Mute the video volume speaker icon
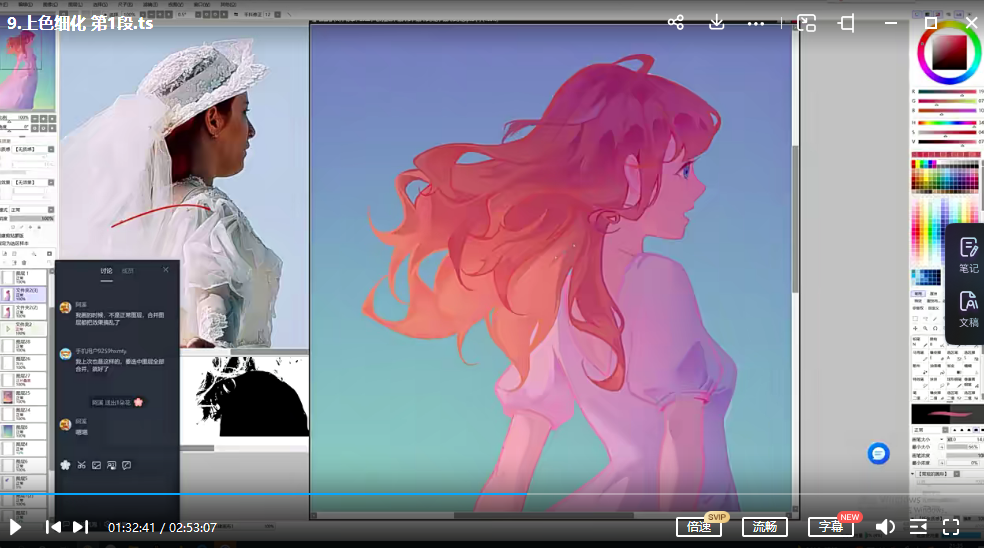The height and width of the screenshot is (548, 984). 885,527
